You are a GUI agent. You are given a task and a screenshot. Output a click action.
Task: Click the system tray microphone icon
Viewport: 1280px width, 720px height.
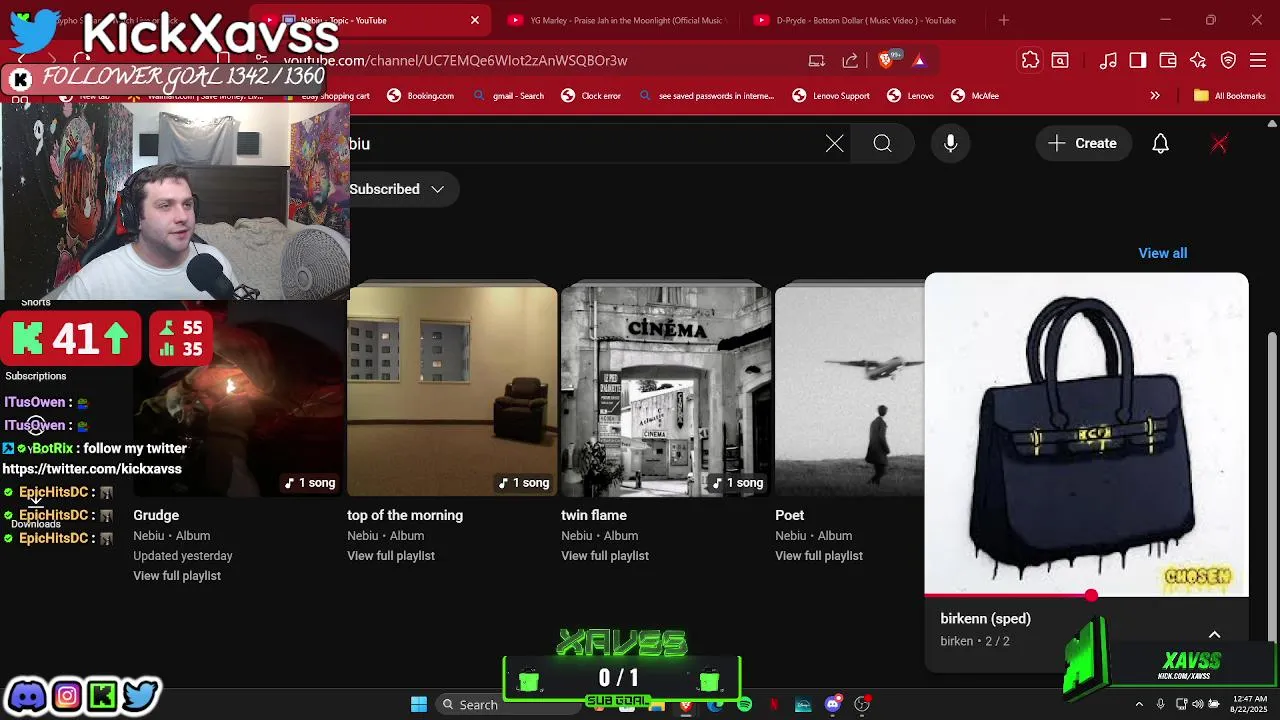point(1161,704)
